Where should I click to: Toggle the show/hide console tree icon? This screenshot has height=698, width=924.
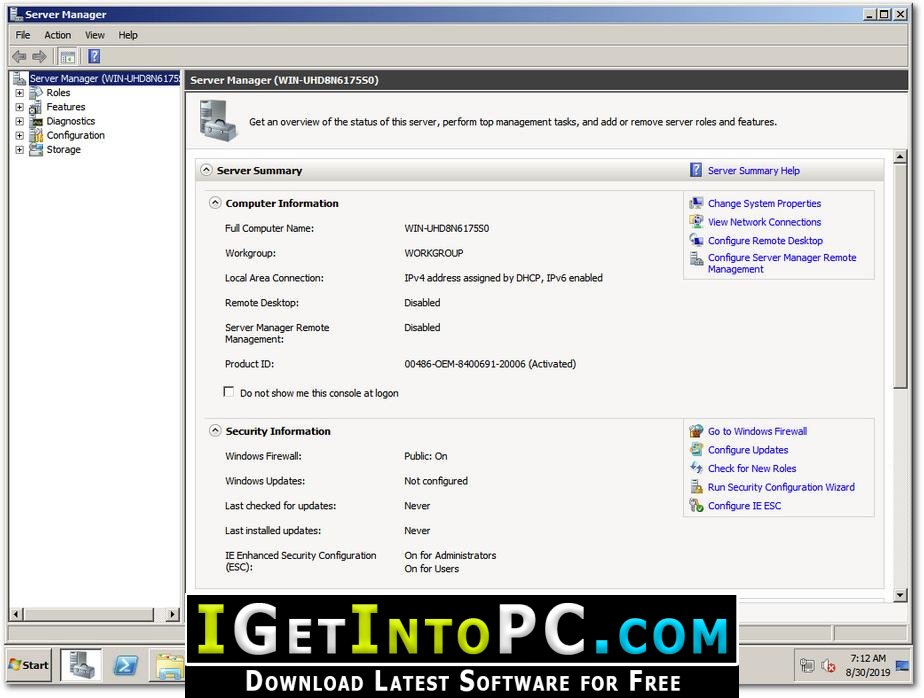(x=68, y=57)
